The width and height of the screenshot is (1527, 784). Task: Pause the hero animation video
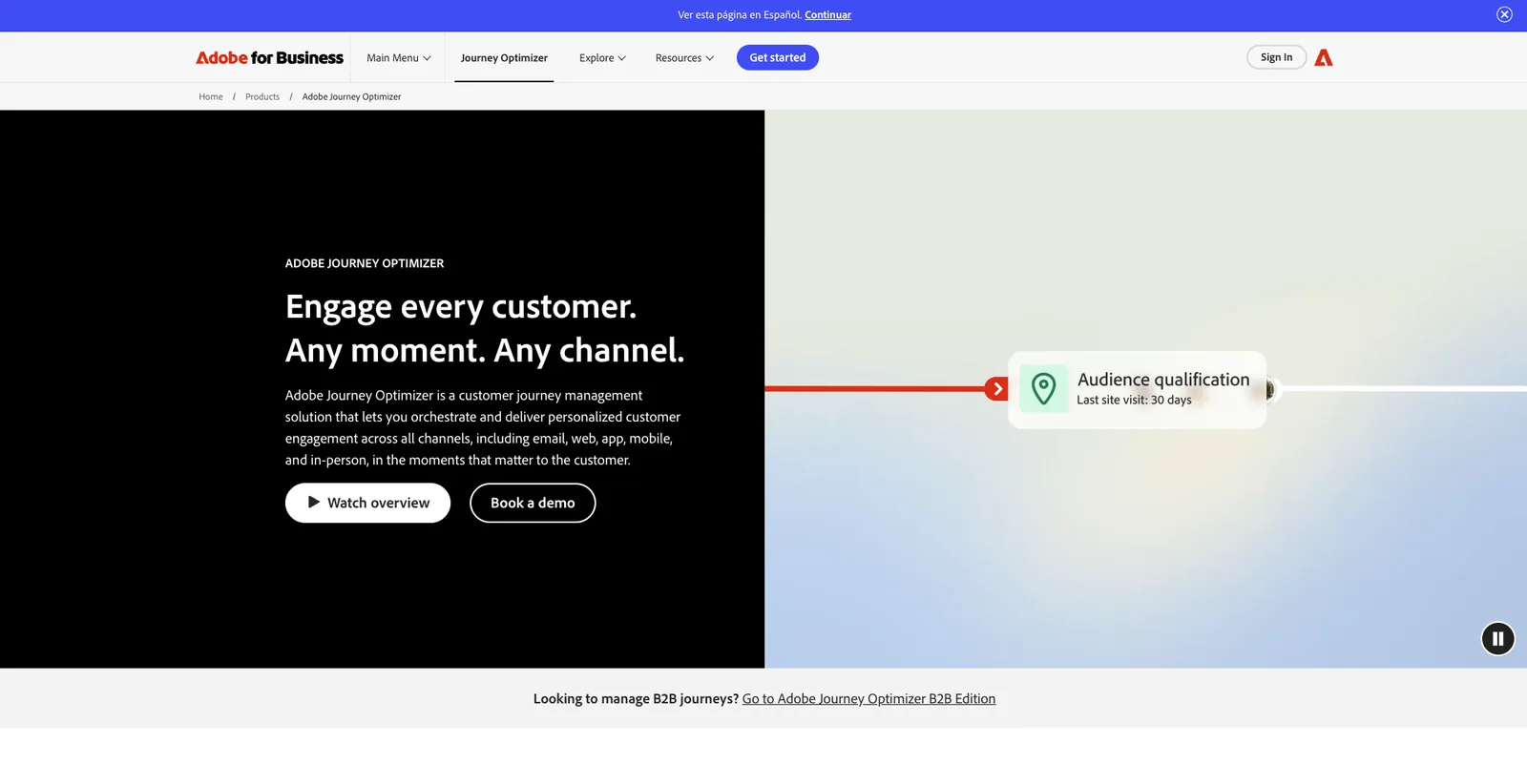click(x=1497, y=639)
